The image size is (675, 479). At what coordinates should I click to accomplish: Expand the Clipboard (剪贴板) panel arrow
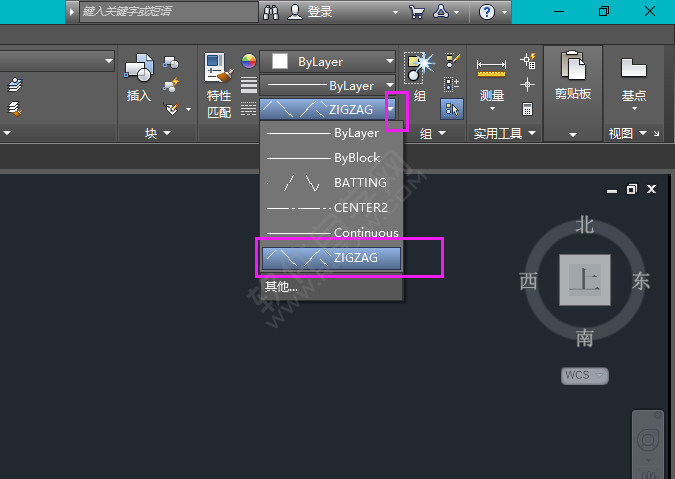(573, 135)
